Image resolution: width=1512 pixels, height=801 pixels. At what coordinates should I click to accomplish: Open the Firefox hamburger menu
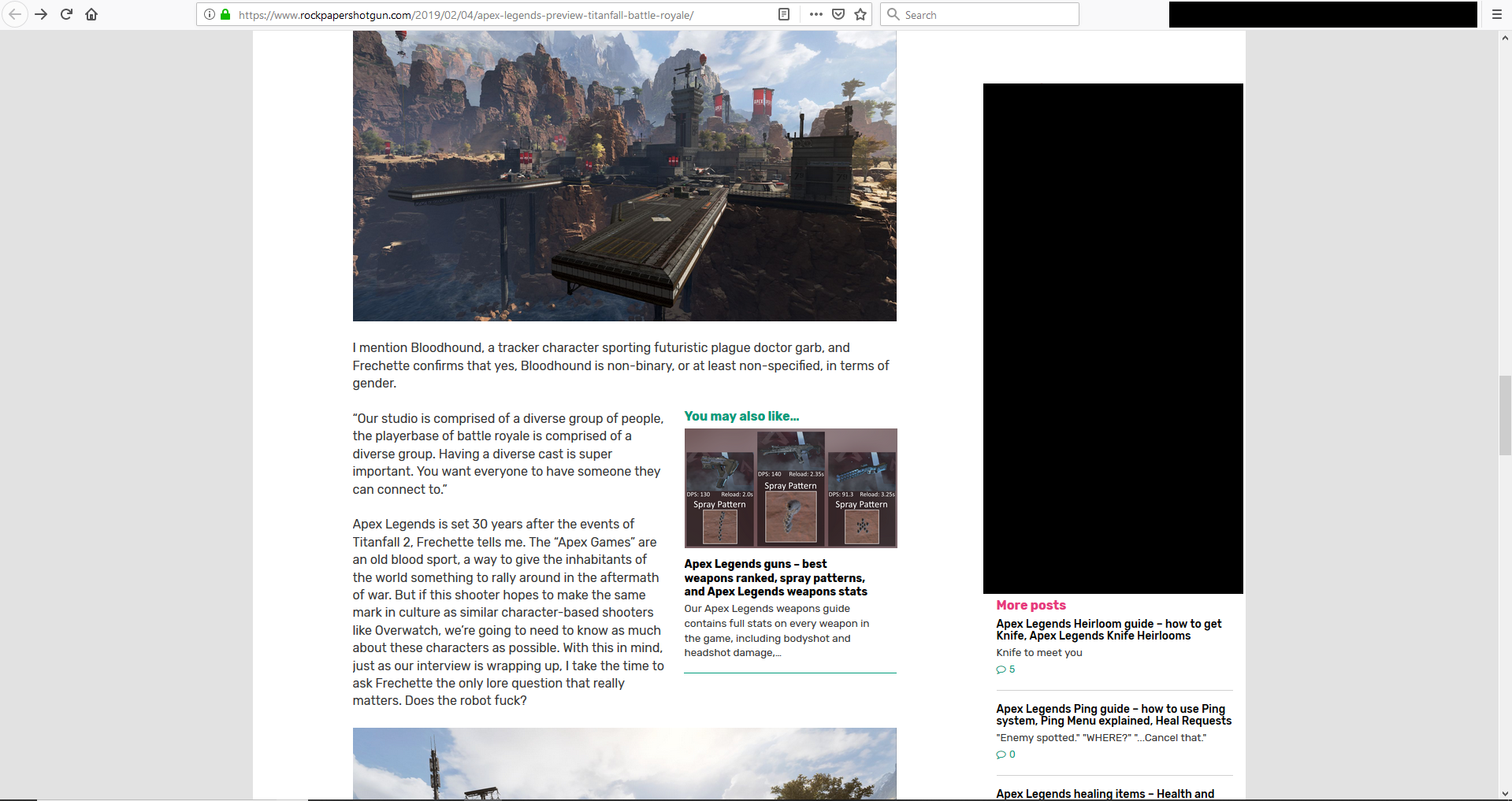click(x=1495, y=14)
